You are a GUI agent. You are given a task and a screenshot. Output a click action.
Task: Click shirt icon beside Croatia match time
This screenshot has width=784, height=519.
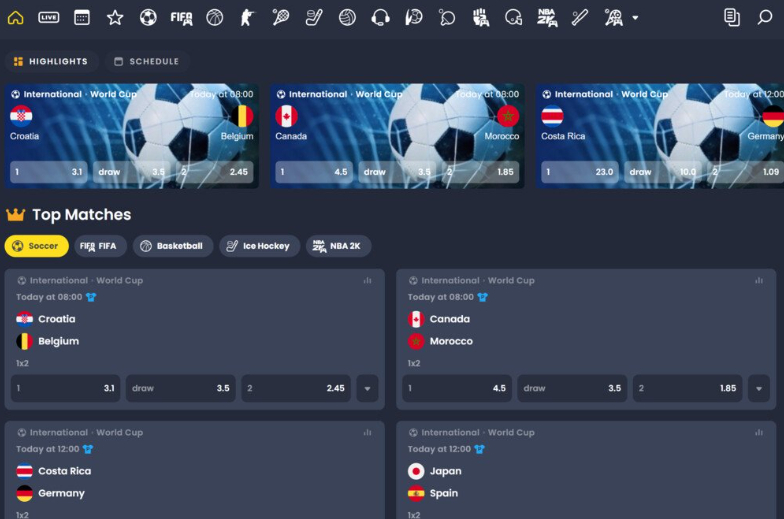coord(91,297)
